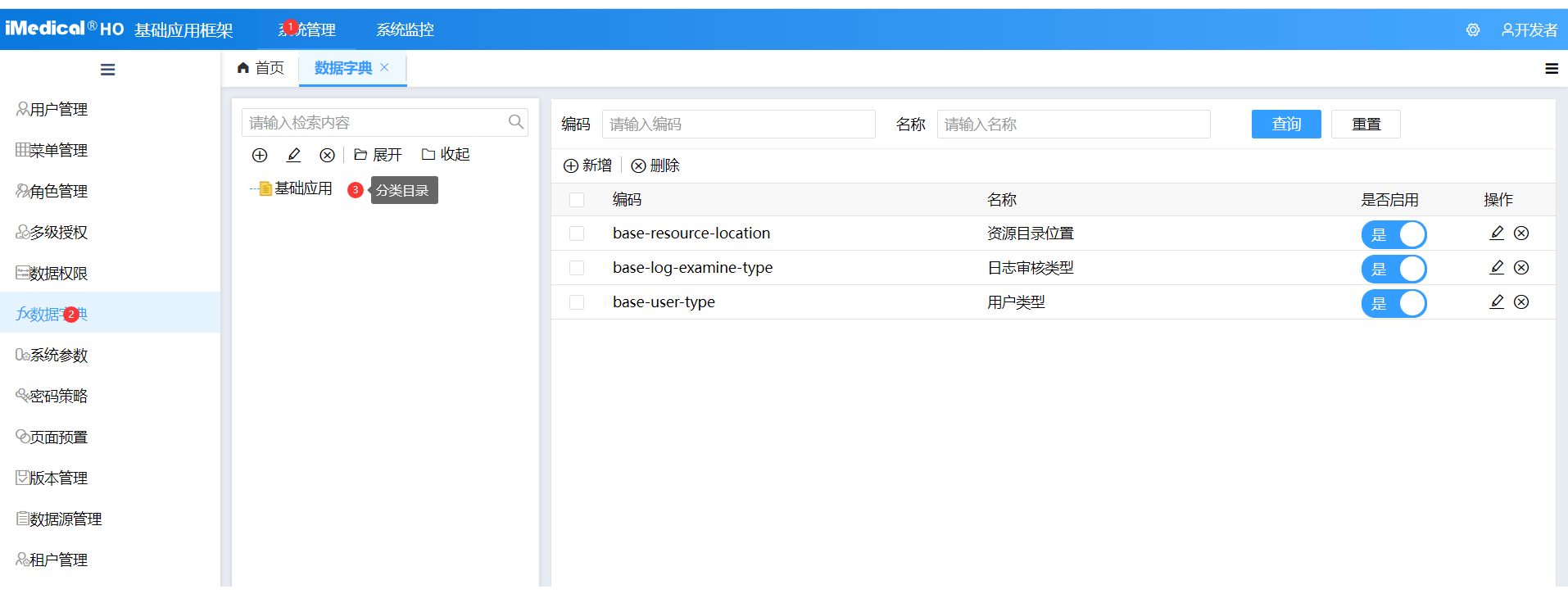Toggle 是否启用 switch for base-resource-location
Viewport: 1568px width, 612px height.
click(x=1394, y=234)
